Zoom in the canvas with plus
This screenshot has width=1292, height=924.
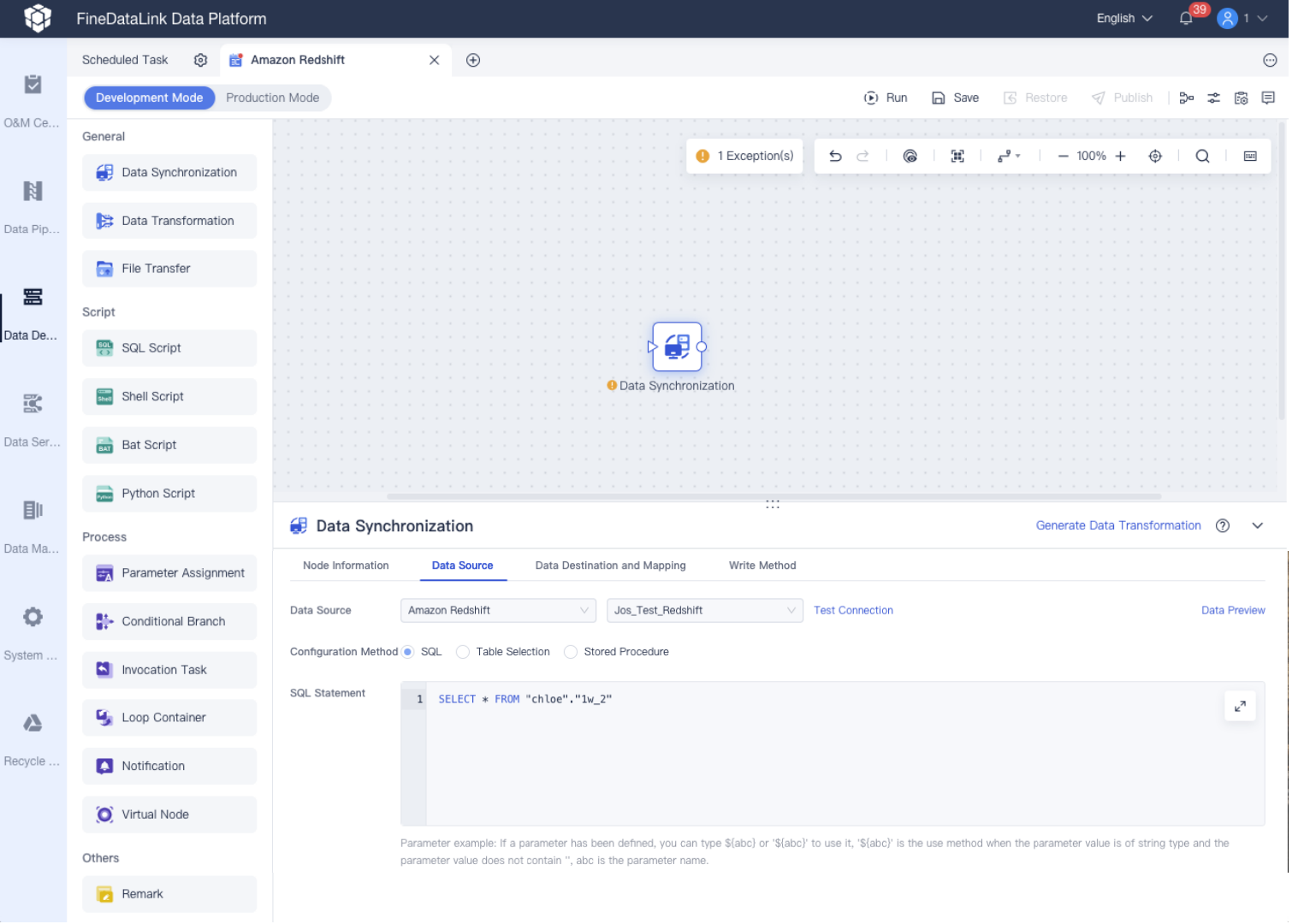1120,156
